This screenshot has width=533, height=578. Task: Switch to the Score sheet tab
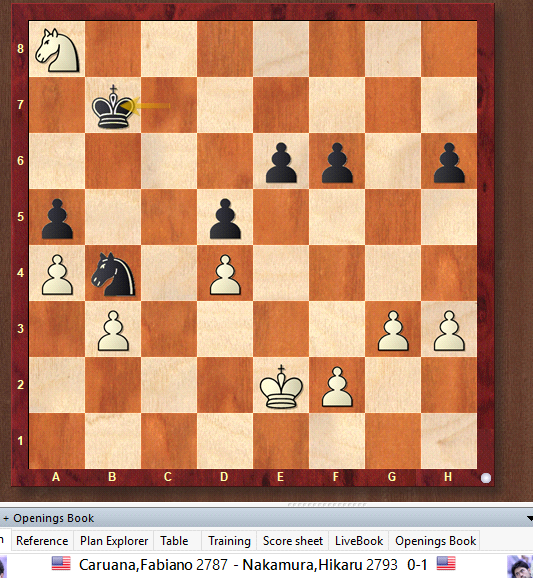point(293,541)
